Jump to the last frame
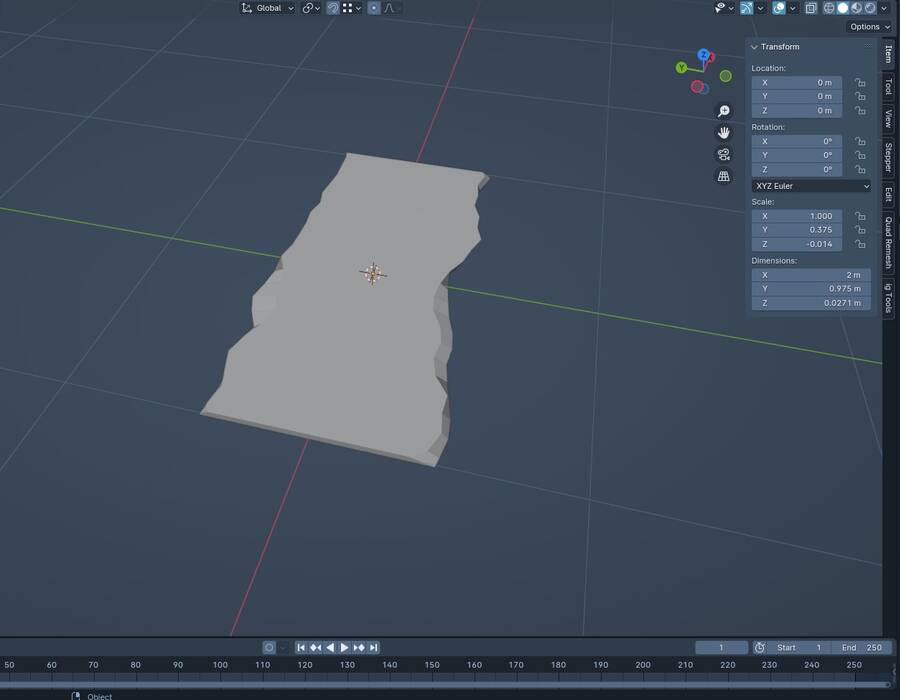 [374, 648]
